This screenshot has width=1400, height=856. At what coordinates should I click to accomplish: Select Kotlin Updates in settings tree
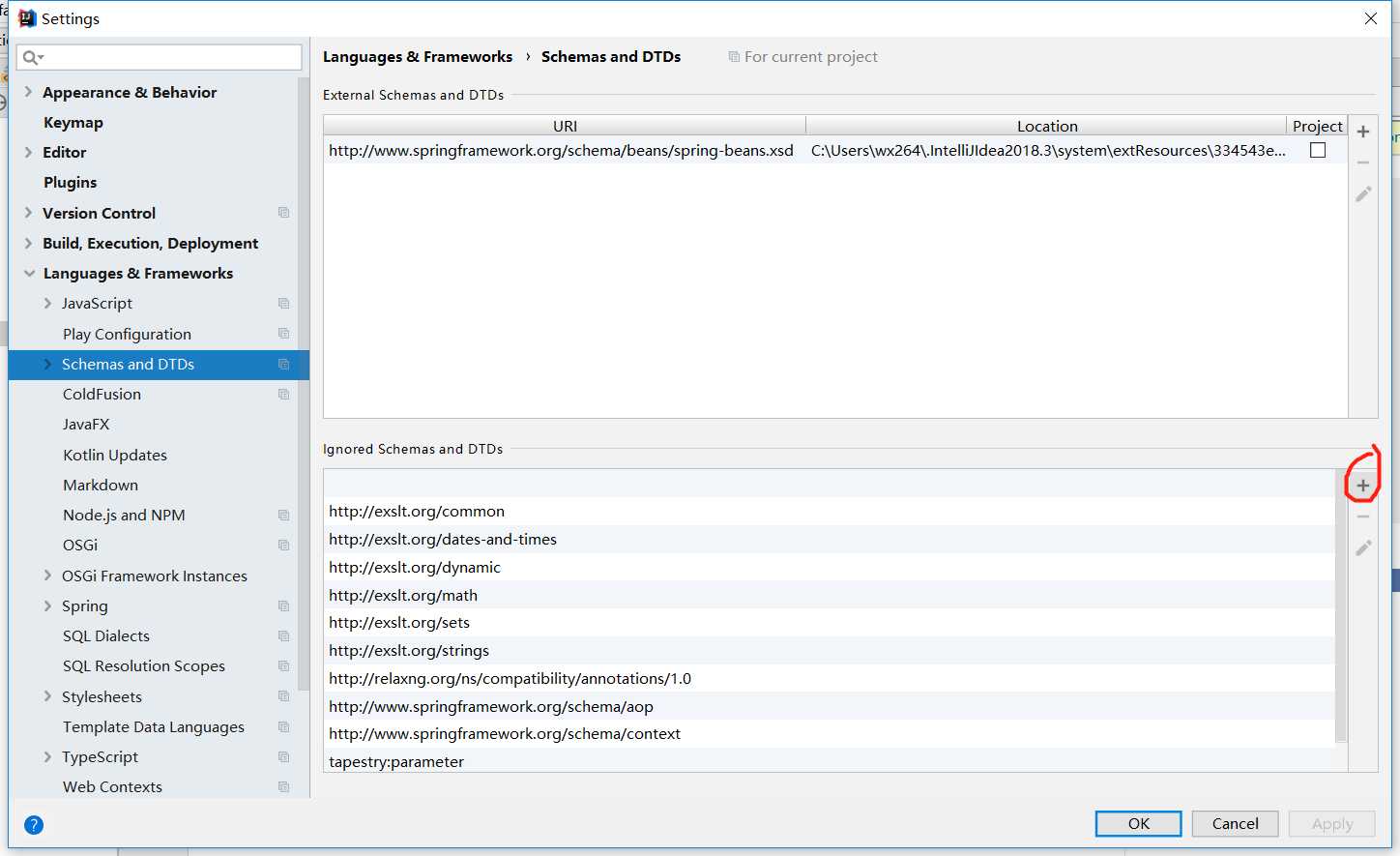pyautogui.click(x=115, y=455)
